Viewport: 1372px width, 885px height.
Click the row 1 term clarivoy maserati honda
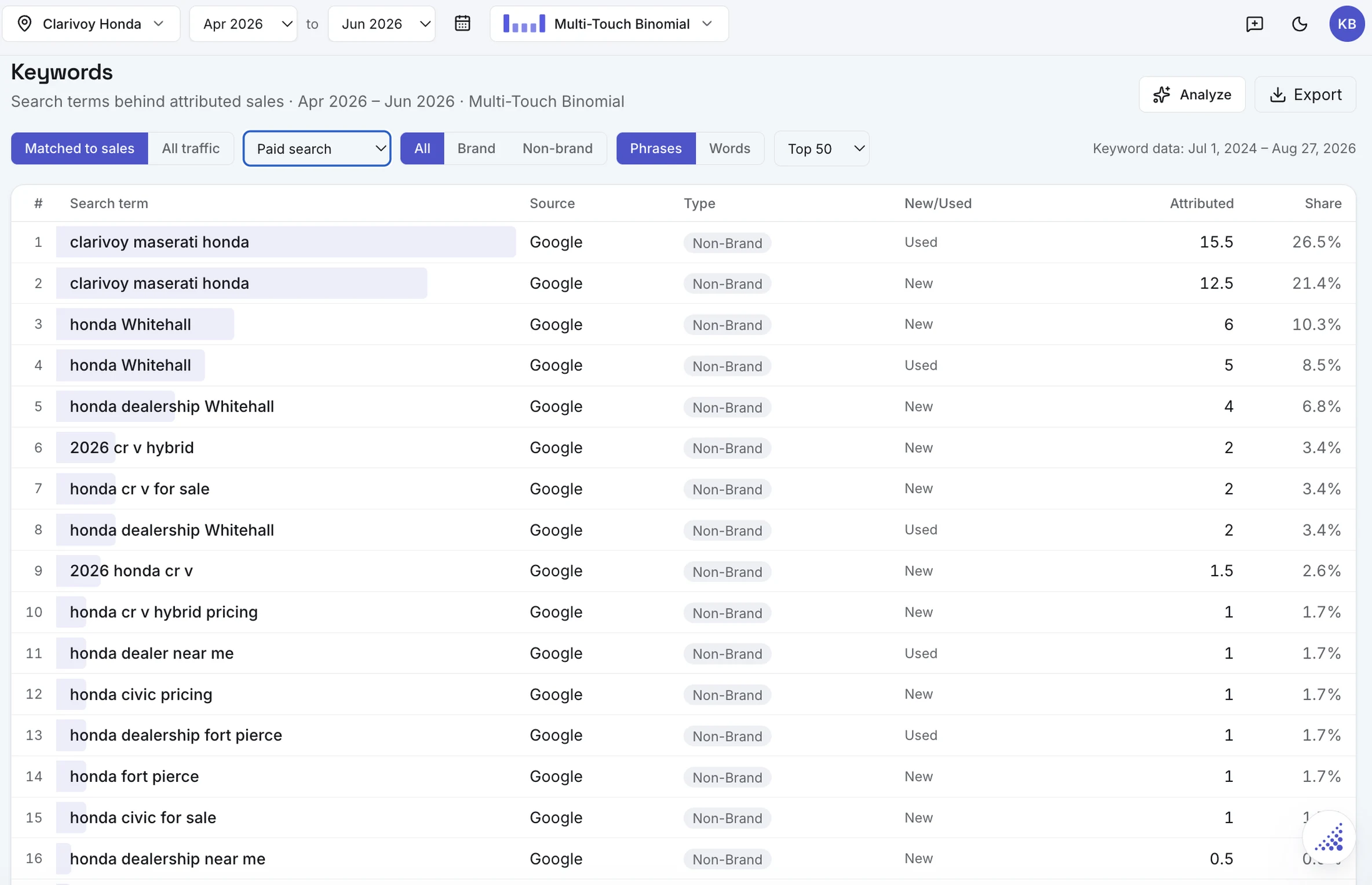(159, 242)
